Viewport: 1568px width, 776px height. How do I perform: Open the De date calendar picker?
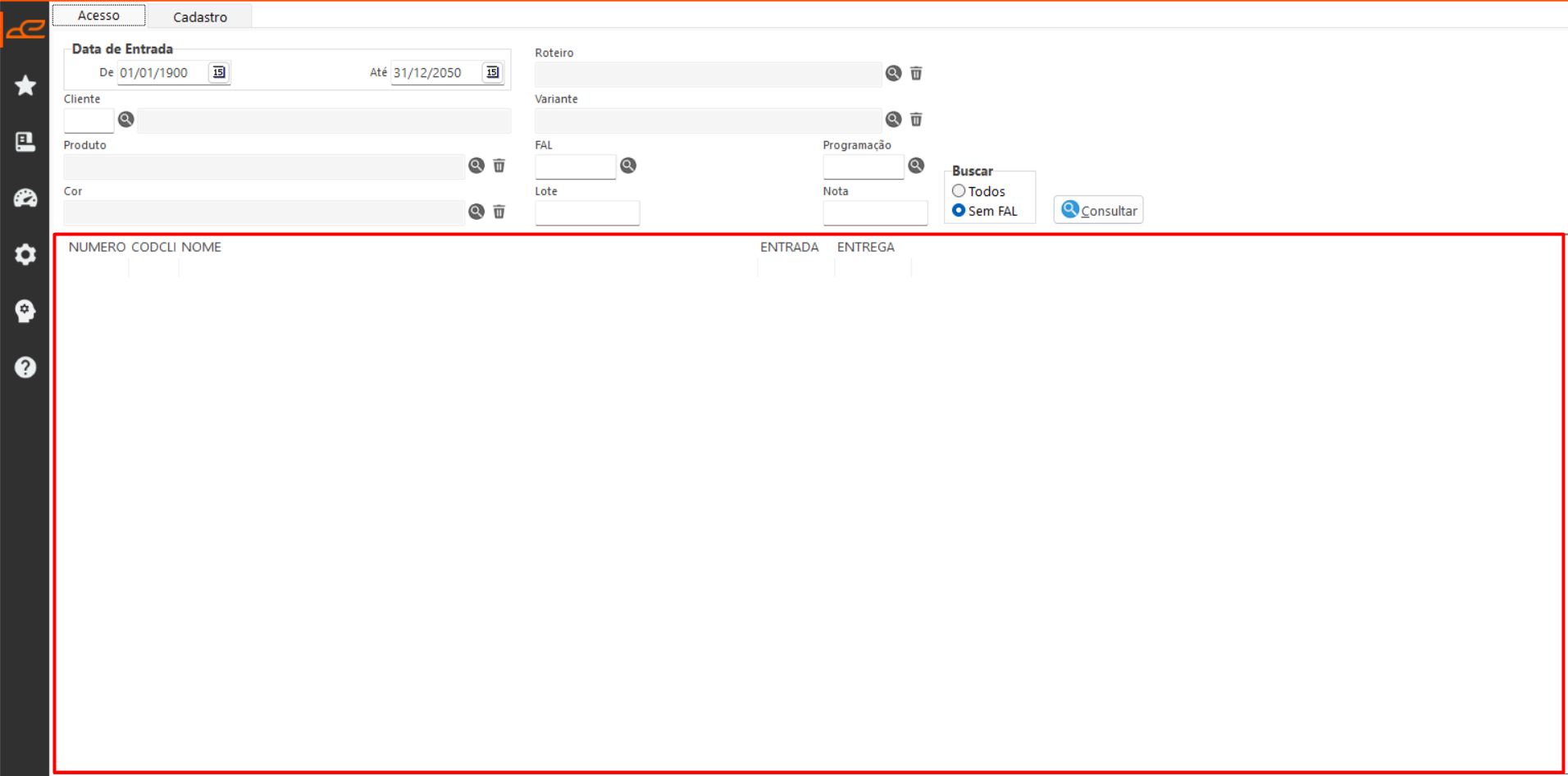tap(219, 73)
